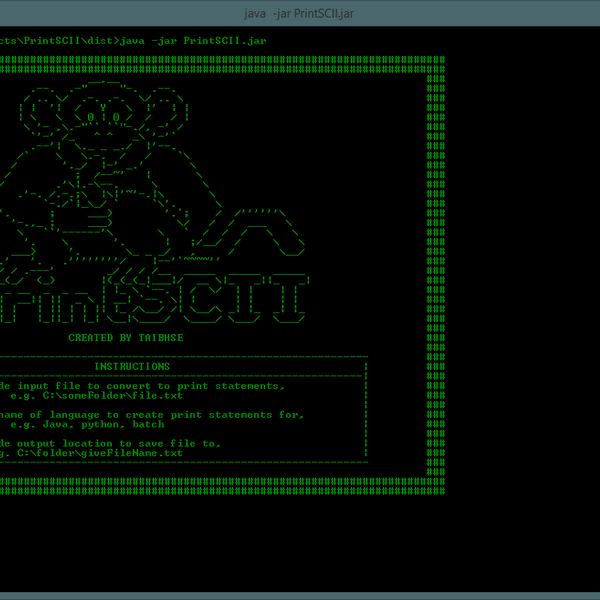Screen dimensions: 600x600
Task: Click the input file instruction line
Action: [142, 386]
